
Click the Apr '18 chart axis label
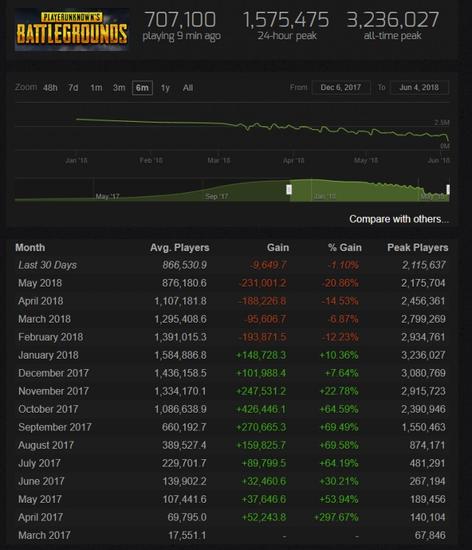294,161
